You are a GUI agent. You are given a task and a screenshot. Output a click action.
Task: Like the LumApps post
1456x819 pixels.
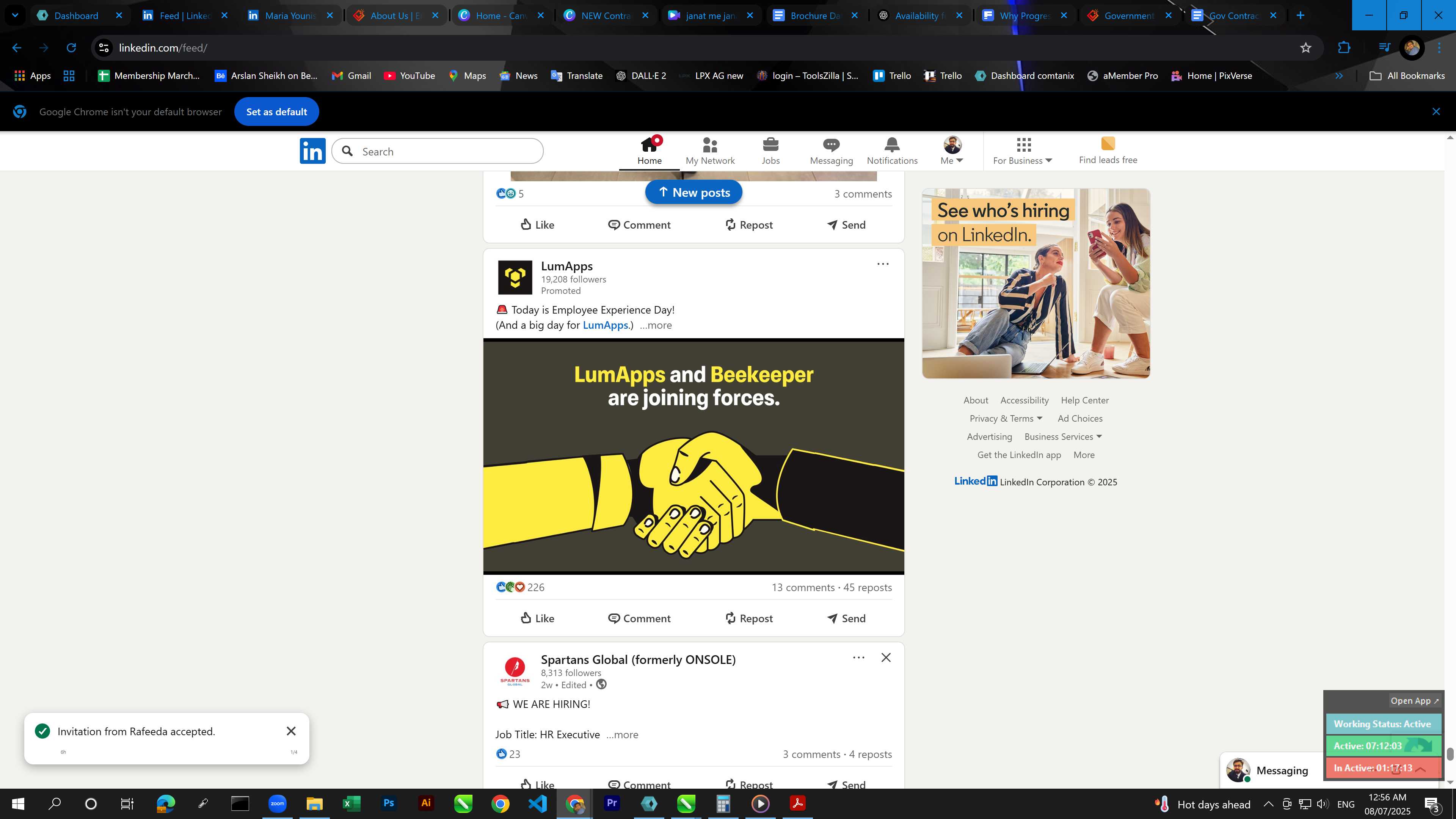coord(537,618)
